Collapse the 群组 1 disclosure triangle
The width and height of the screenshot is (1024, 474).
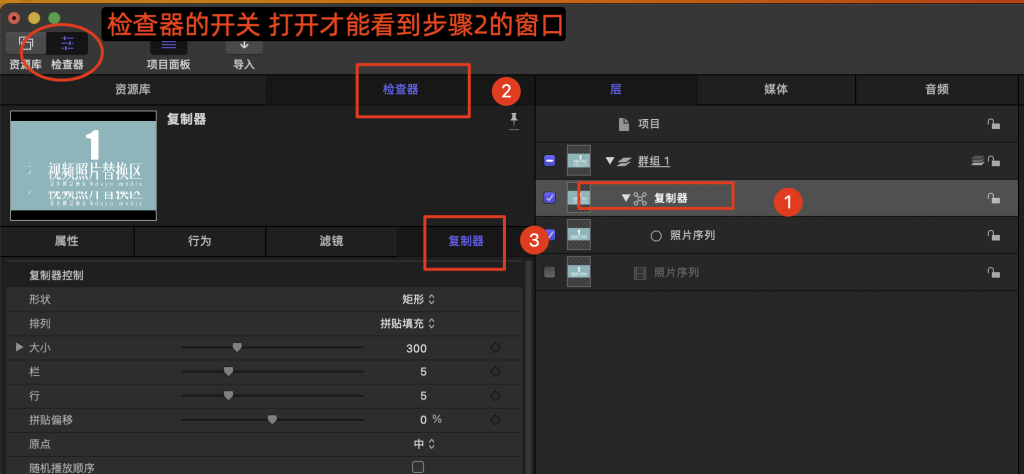tap(609, 161)
